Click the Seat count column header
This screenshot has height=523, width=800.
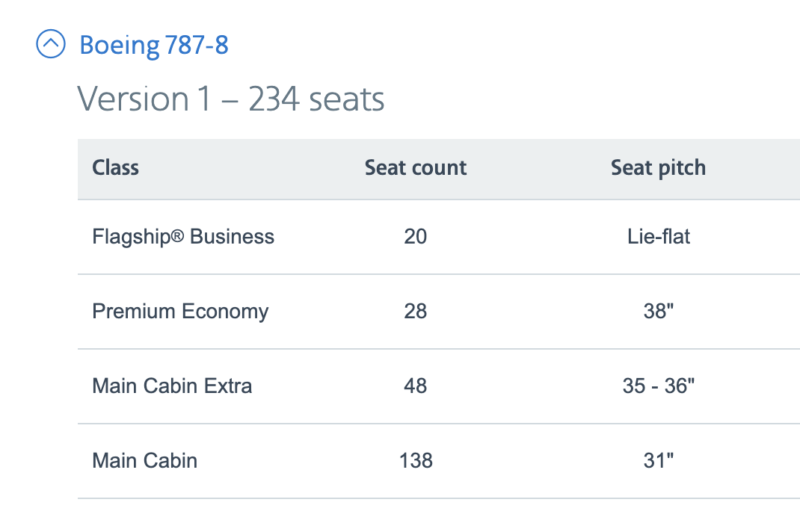point(415,167)
